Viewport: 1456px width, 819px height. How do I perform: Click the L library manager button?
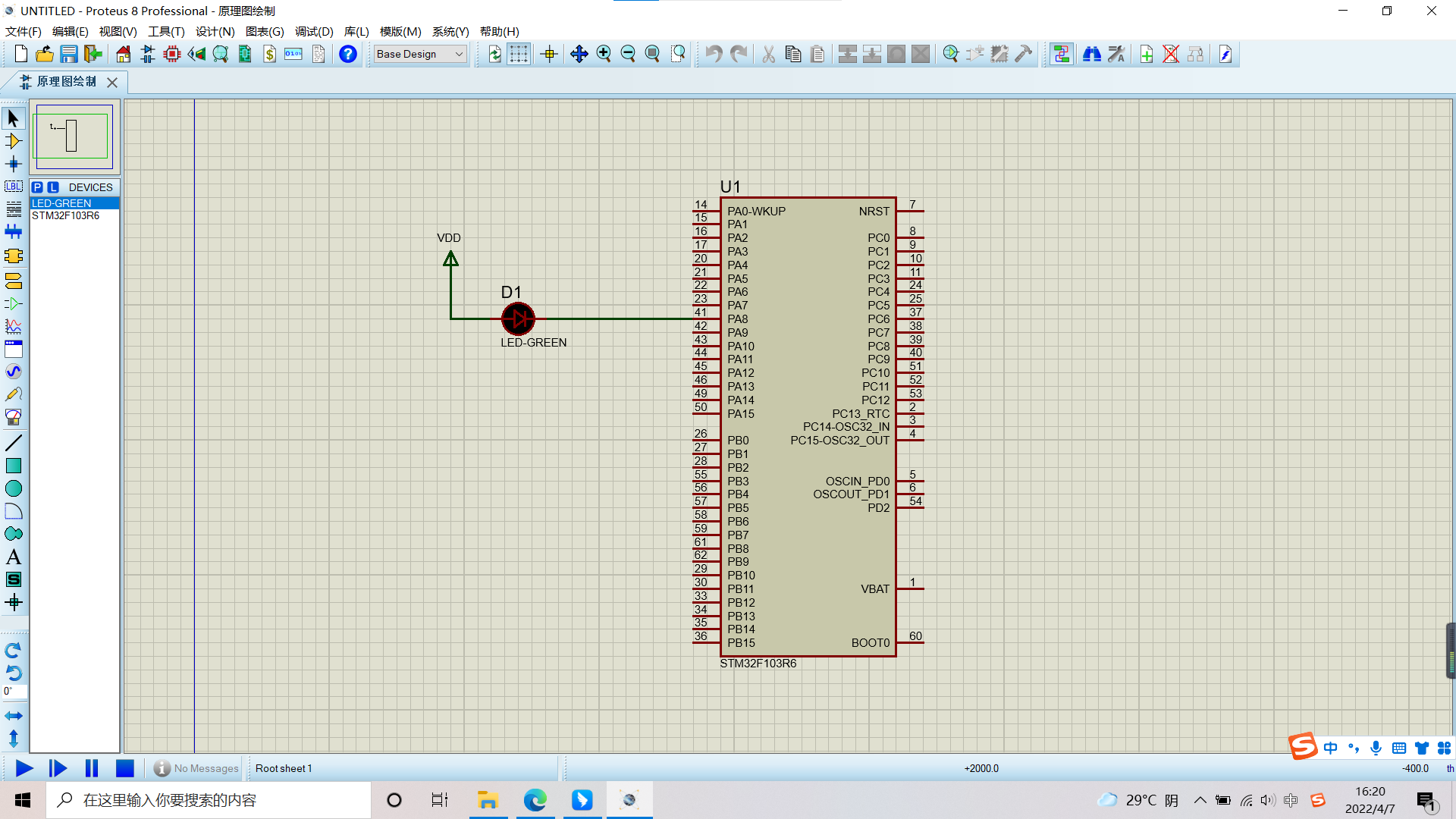(x=53, y=187)
